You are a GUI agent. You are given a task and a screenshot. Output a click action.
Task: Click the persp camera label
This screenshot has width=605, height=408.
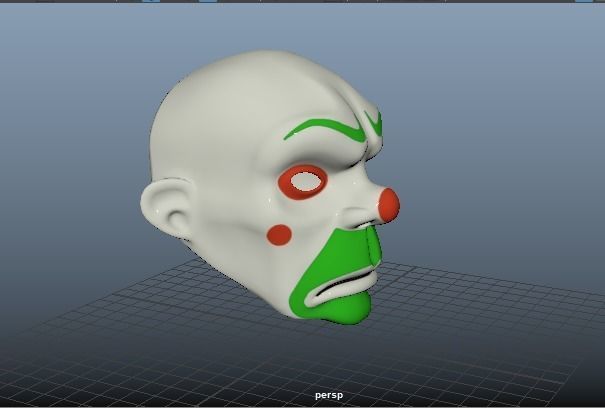click(329, 395)
